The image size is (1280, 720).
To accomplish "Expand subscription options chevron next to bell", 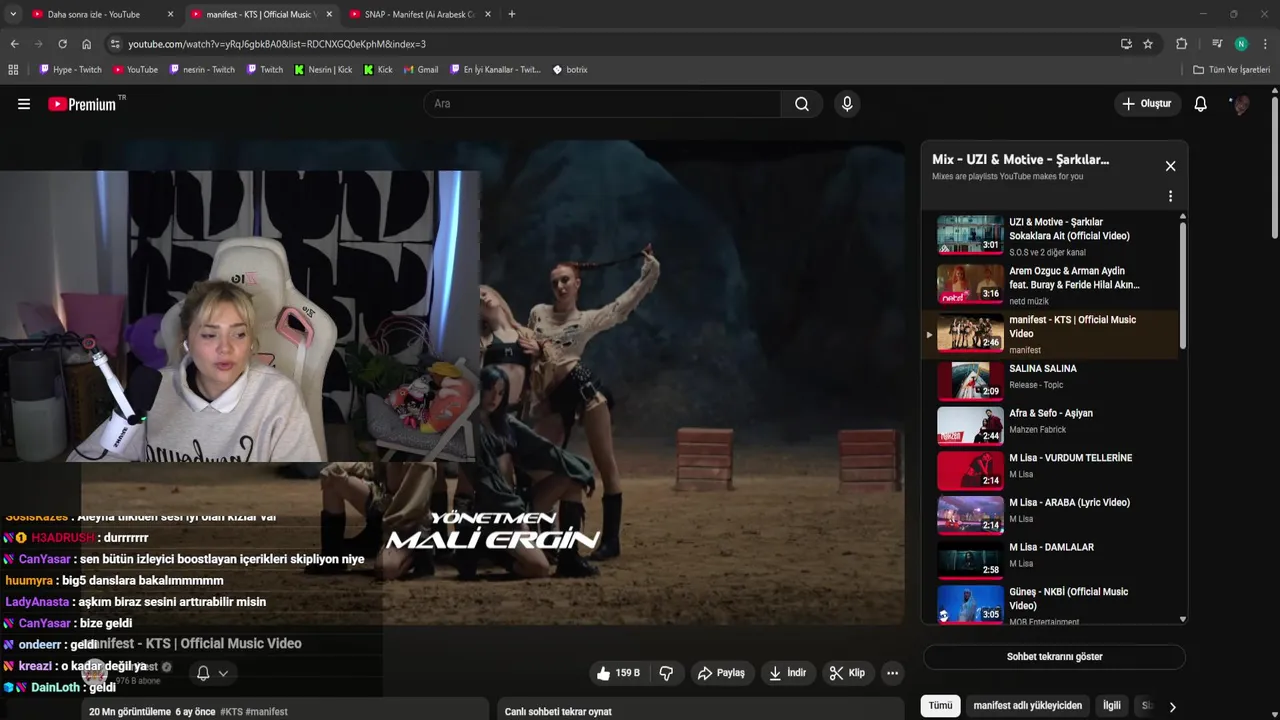I will (x=223, y=673).
